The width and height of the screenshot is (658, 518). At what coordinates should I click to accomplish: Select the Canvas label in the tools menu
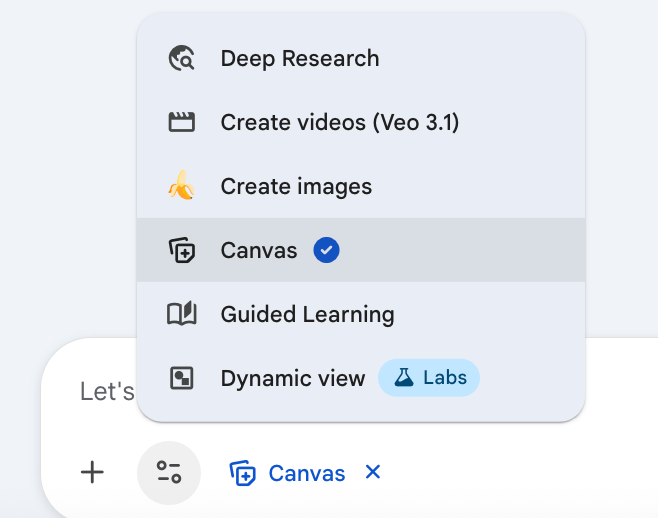coord(259,251)
